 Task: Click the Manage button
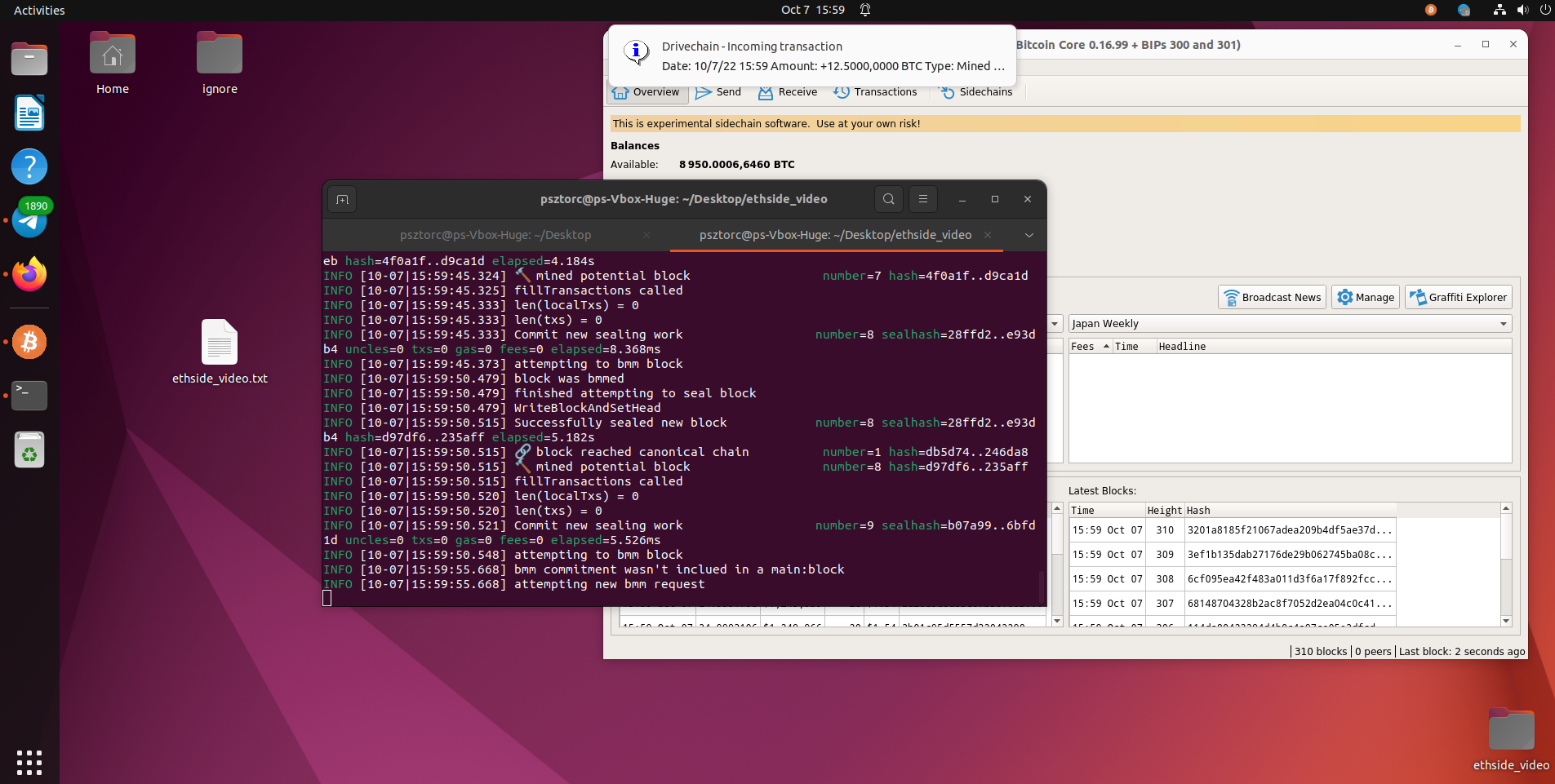[x=1366, y=298]
